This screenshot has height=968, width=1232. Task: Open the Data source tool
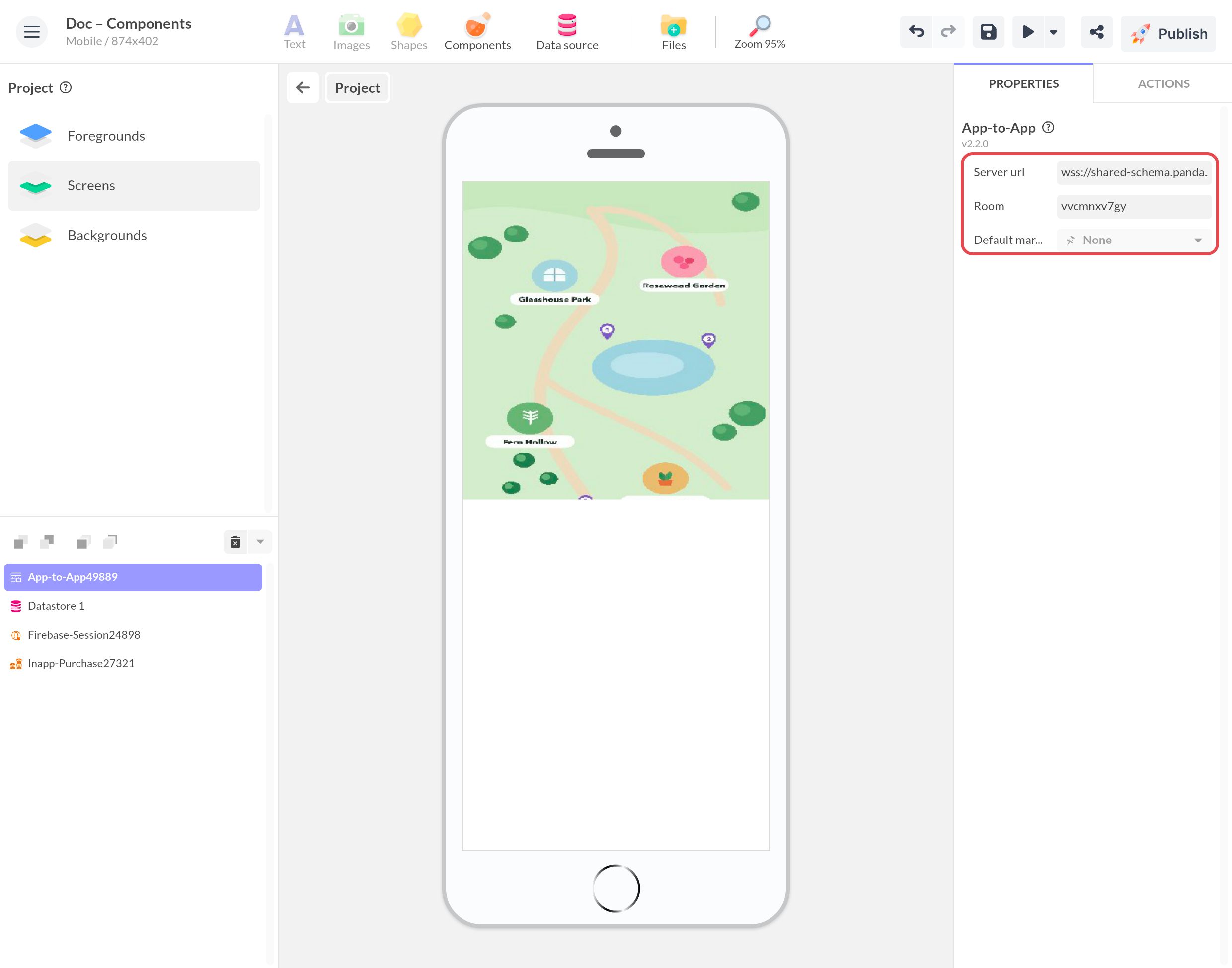click(567, 32)
